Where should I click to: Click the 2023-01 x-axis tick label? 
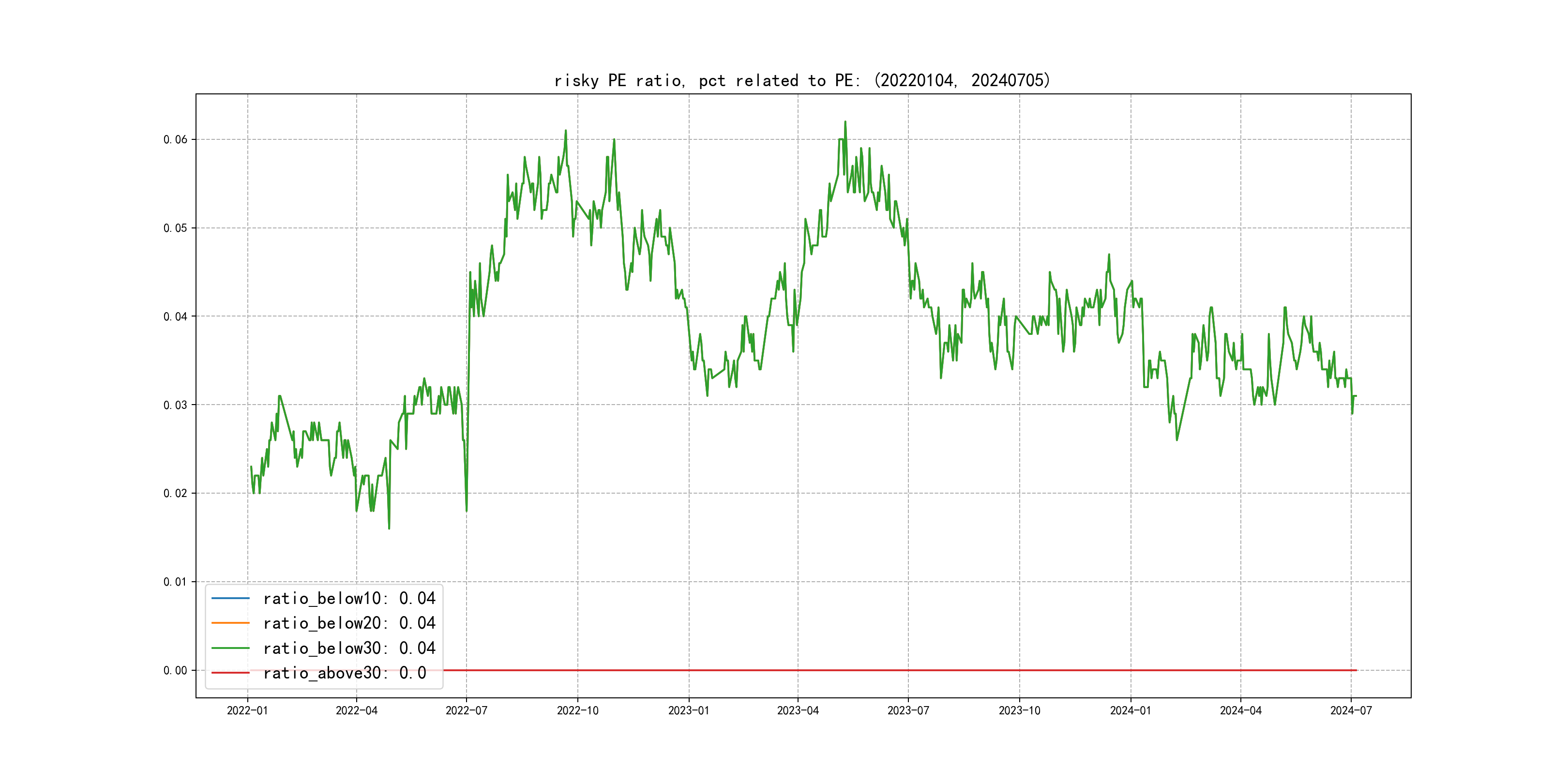pyautogui.click(x=689, y=711)
